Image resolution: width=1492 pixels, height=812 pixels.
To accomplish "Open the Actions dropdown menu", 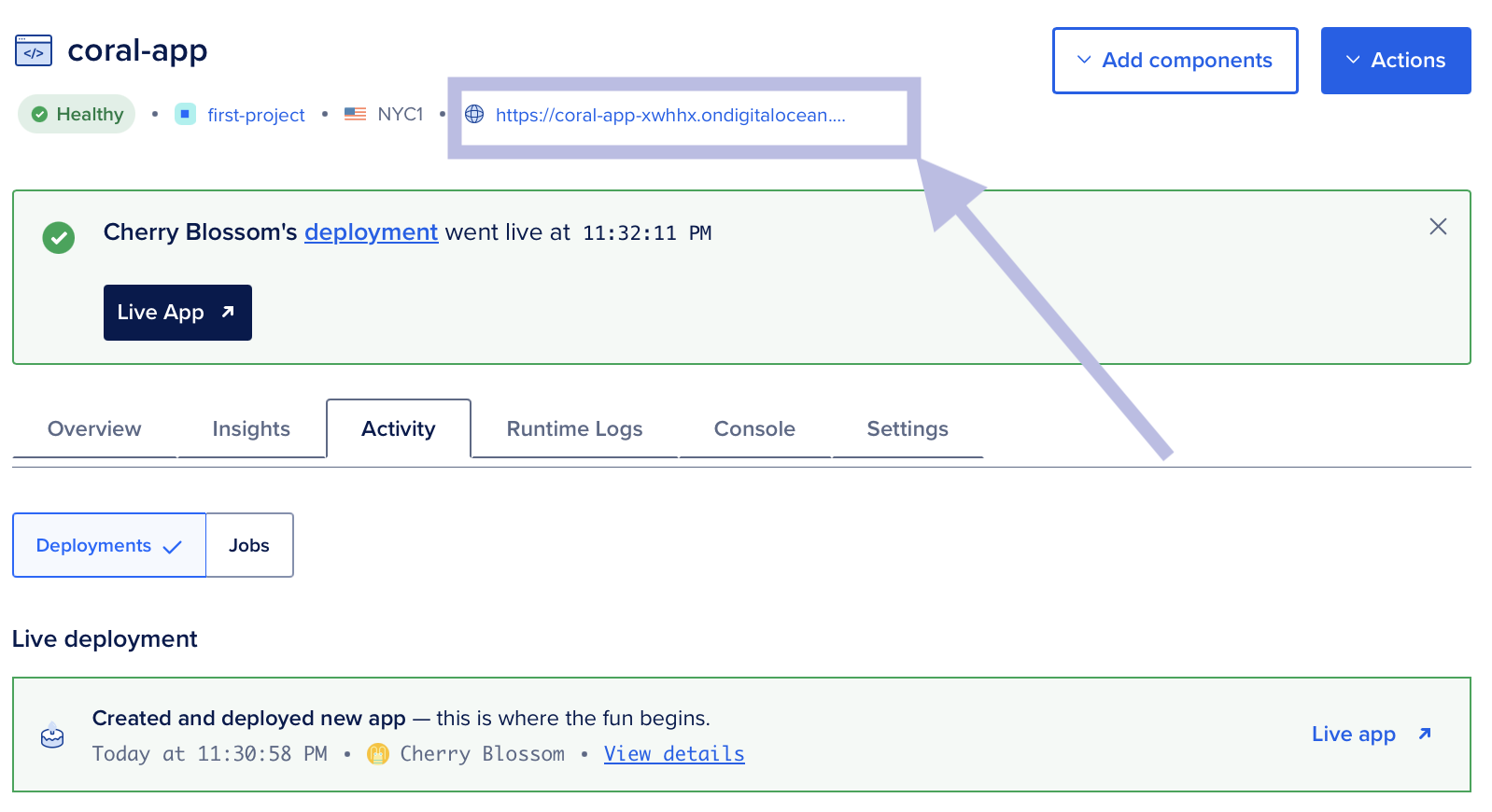I will pos(1395,61).
